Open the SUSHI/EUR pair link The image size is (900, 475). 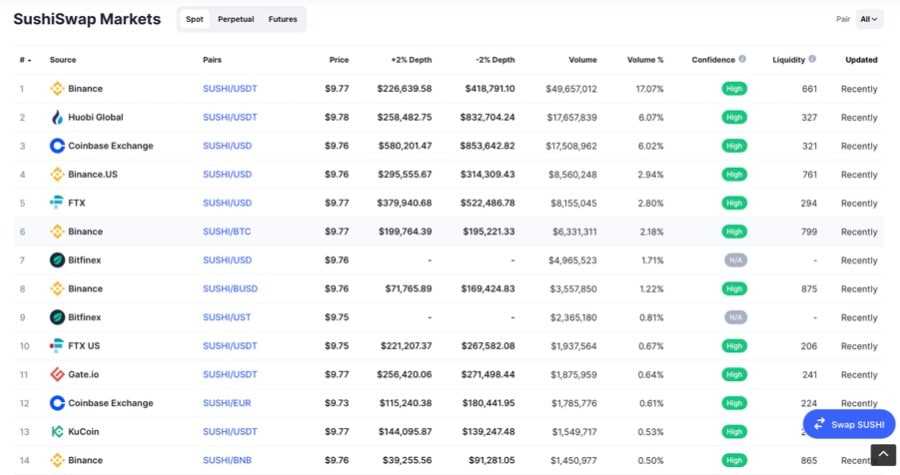tap(229, 404)
